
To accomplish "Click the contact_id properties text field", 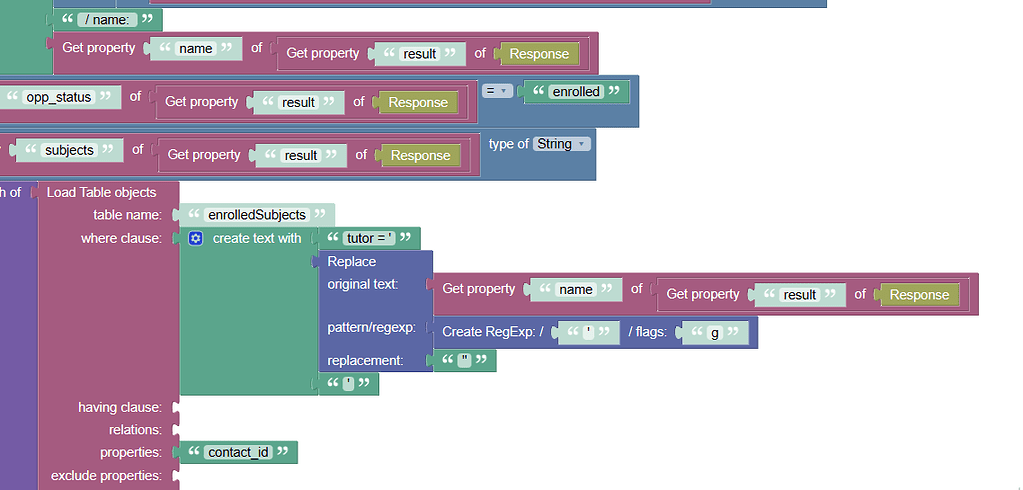I will (238, 452).
